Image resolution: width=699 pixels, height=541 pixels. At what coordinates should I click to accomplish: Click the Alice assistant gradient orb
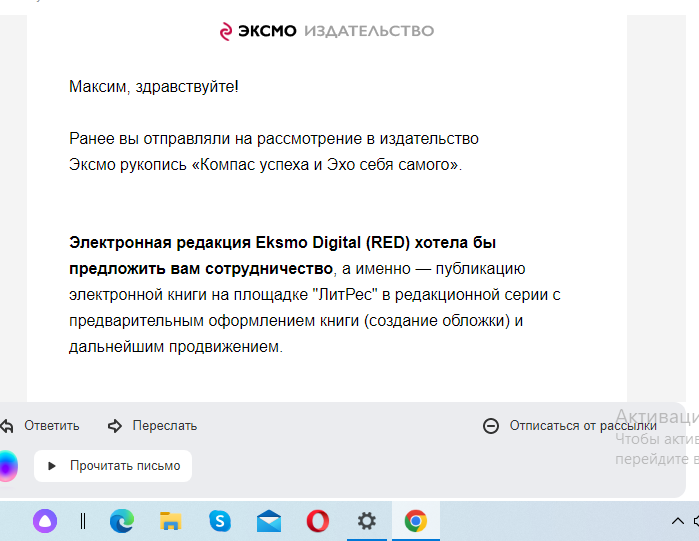[x=8, y=466]
